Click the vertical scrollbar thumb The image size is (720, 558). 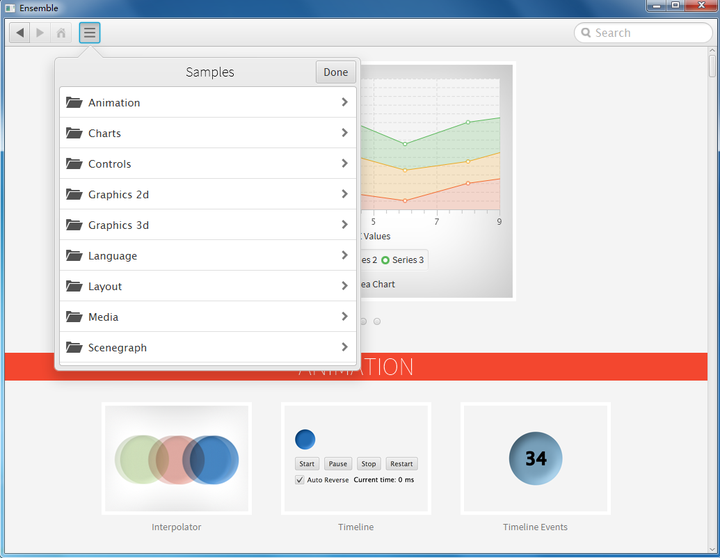tap(712, 66)
